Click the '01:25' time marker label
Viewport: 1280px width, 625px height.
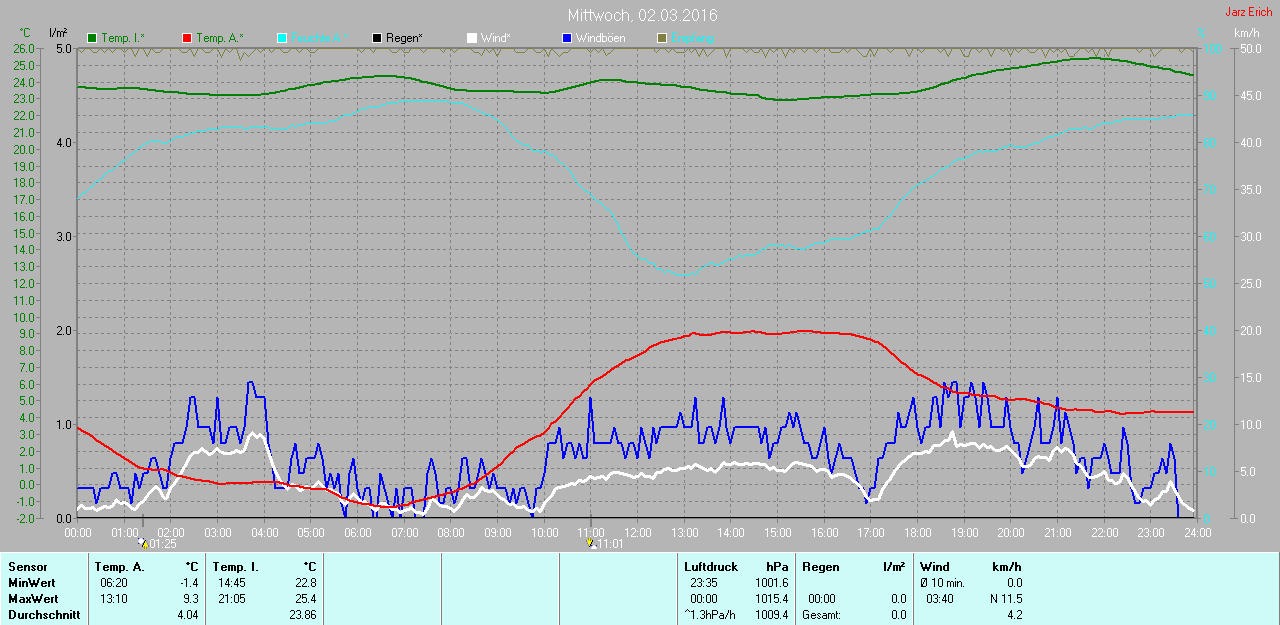point(163,544)
